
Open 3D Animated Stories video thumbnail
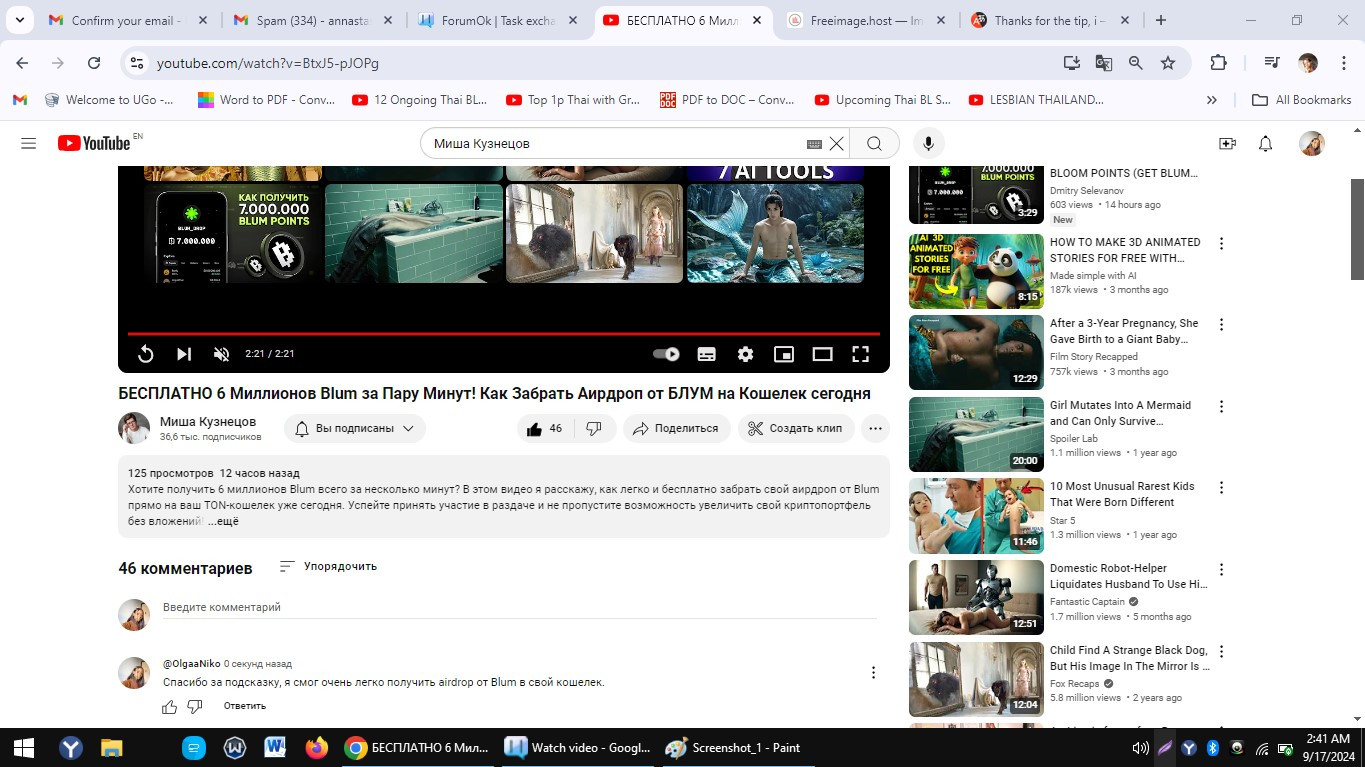pyautogui.click(x=976, y=271)
